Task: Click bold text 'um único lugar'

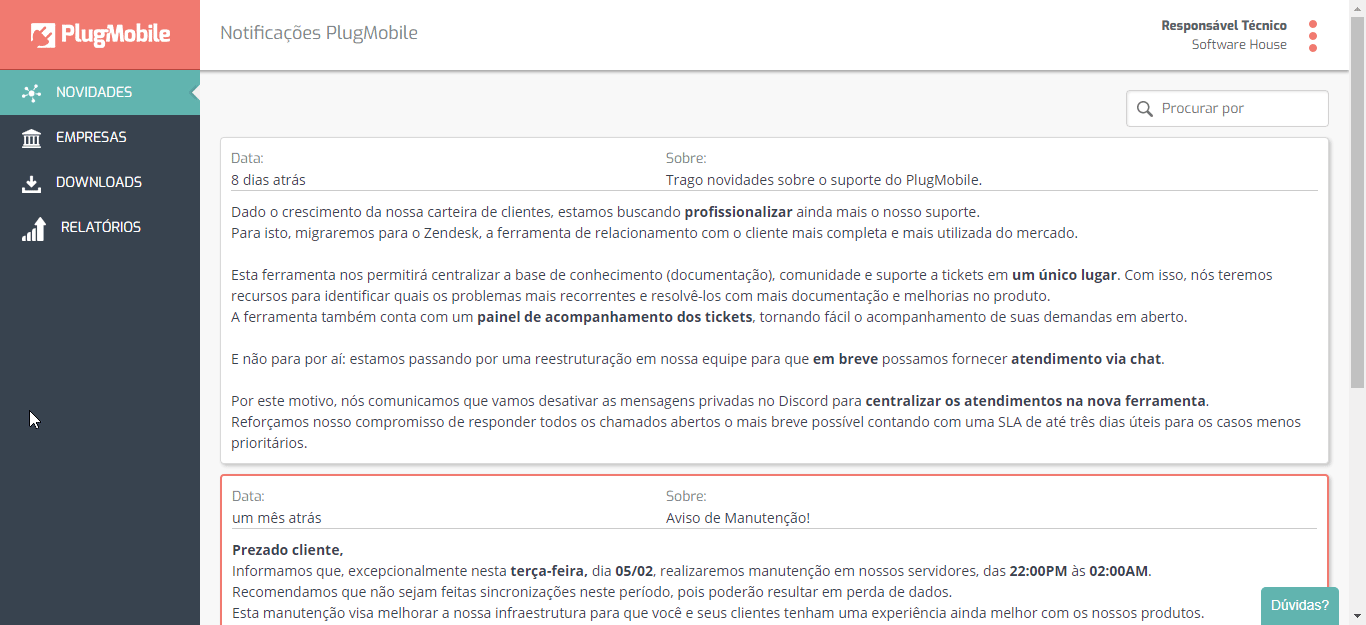Action: point(1064,274)
